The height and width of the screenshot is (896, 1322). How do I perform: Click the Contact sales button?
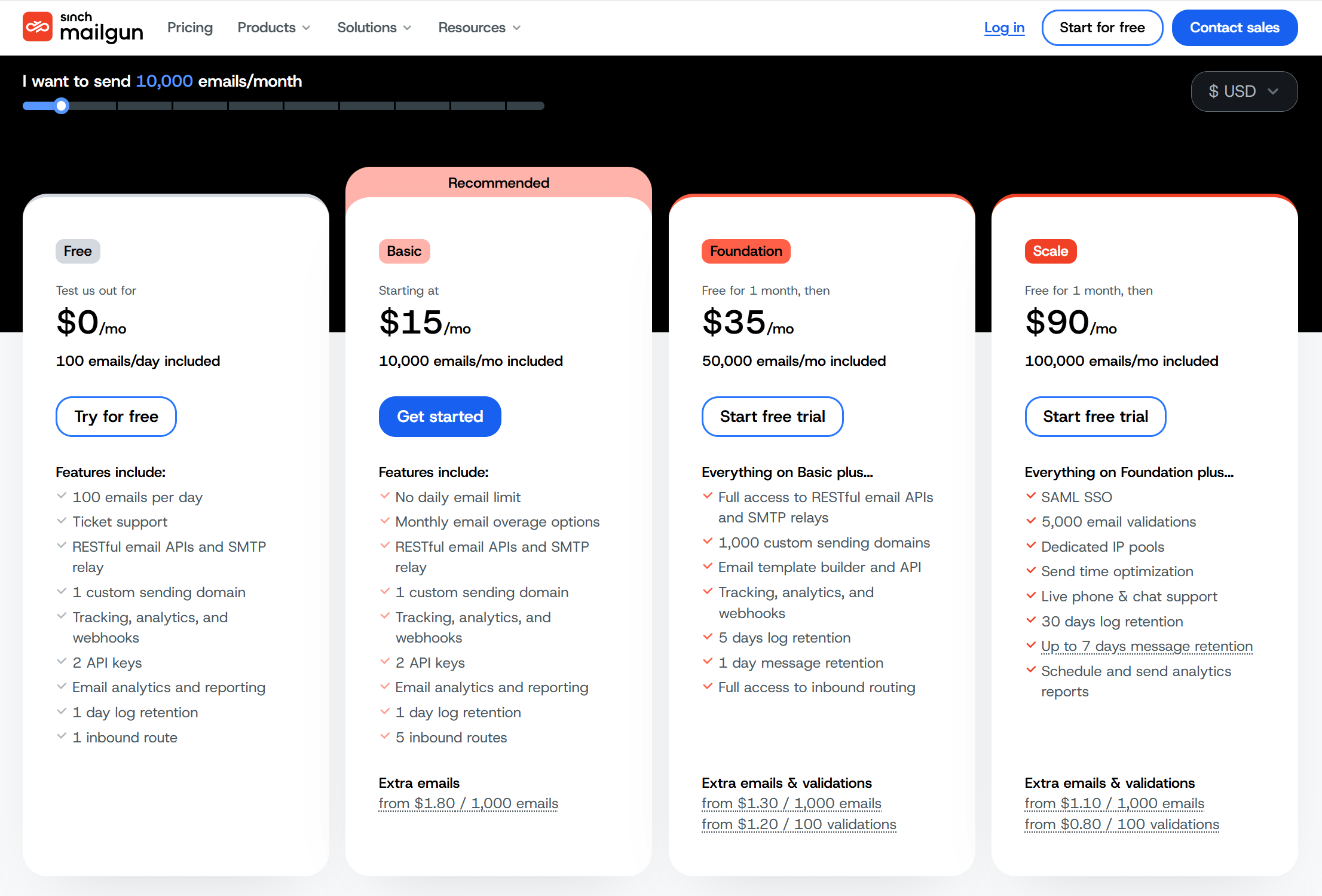[1234, 27]
